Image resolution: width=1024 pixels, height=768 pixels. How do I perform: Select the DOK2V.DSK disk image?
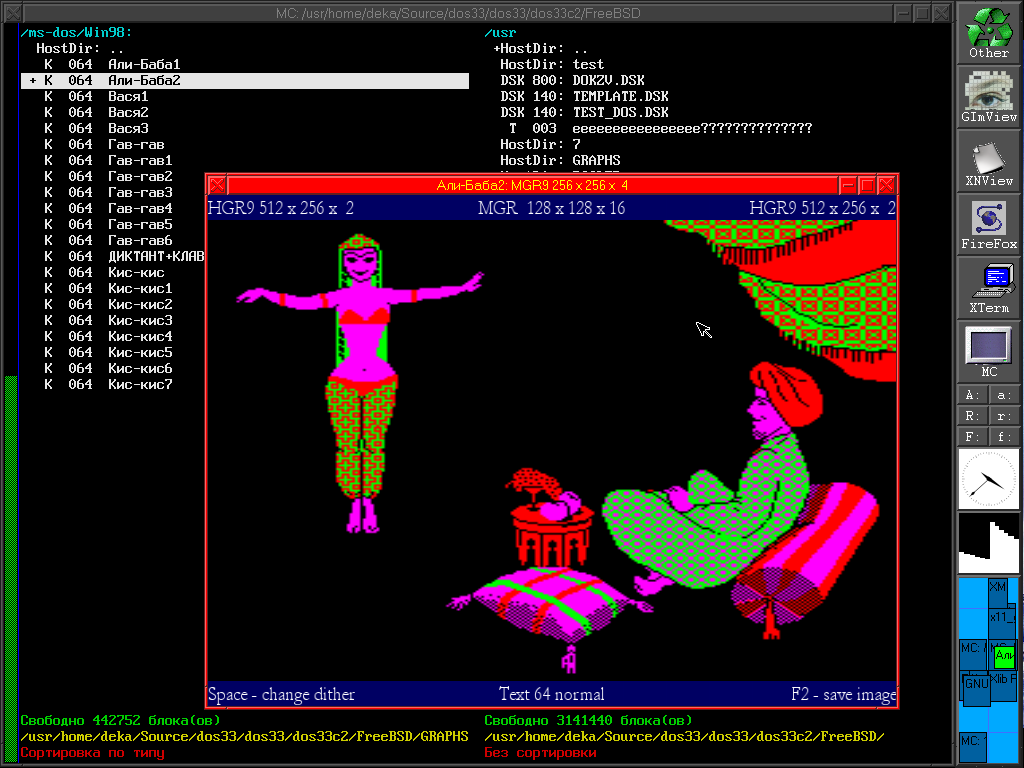click(x=709, y=80)
